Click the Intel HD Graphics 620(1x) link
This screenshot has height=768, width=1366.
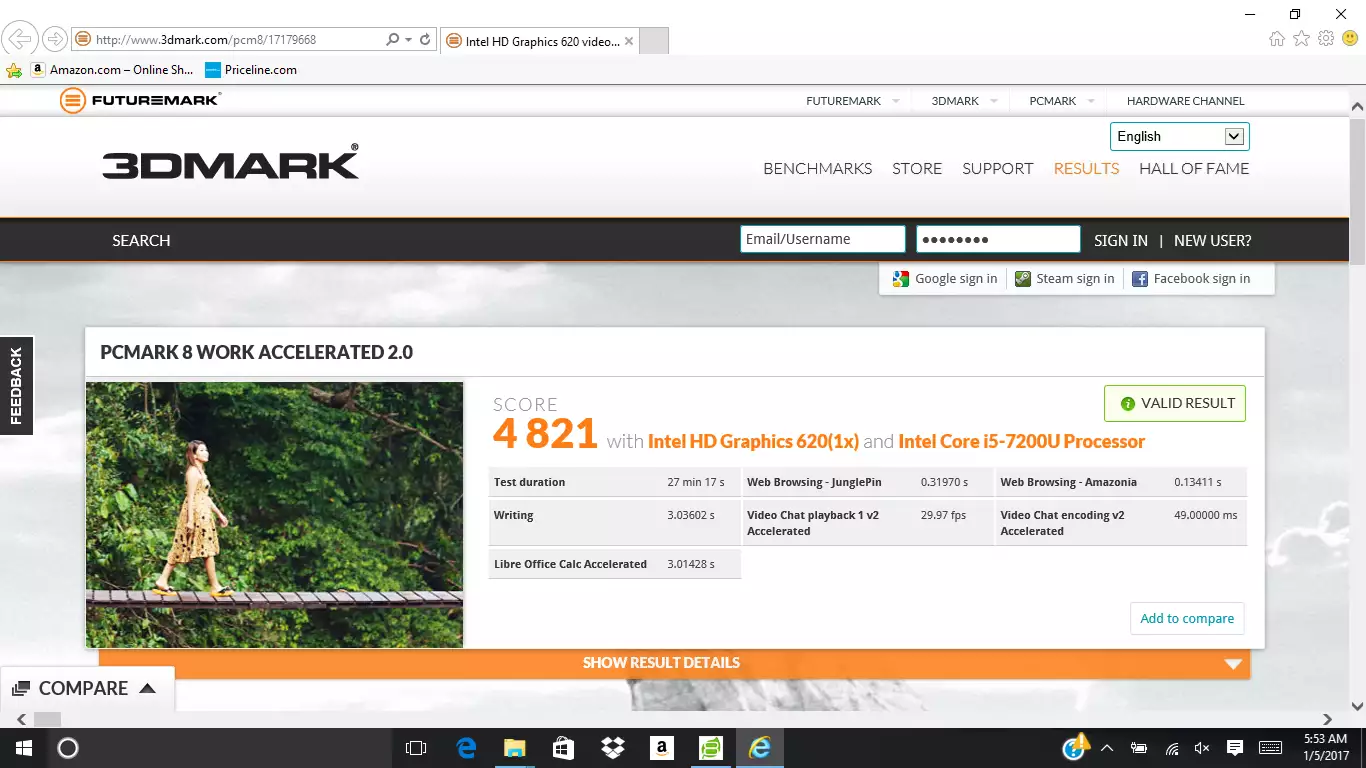coord(753,441)
